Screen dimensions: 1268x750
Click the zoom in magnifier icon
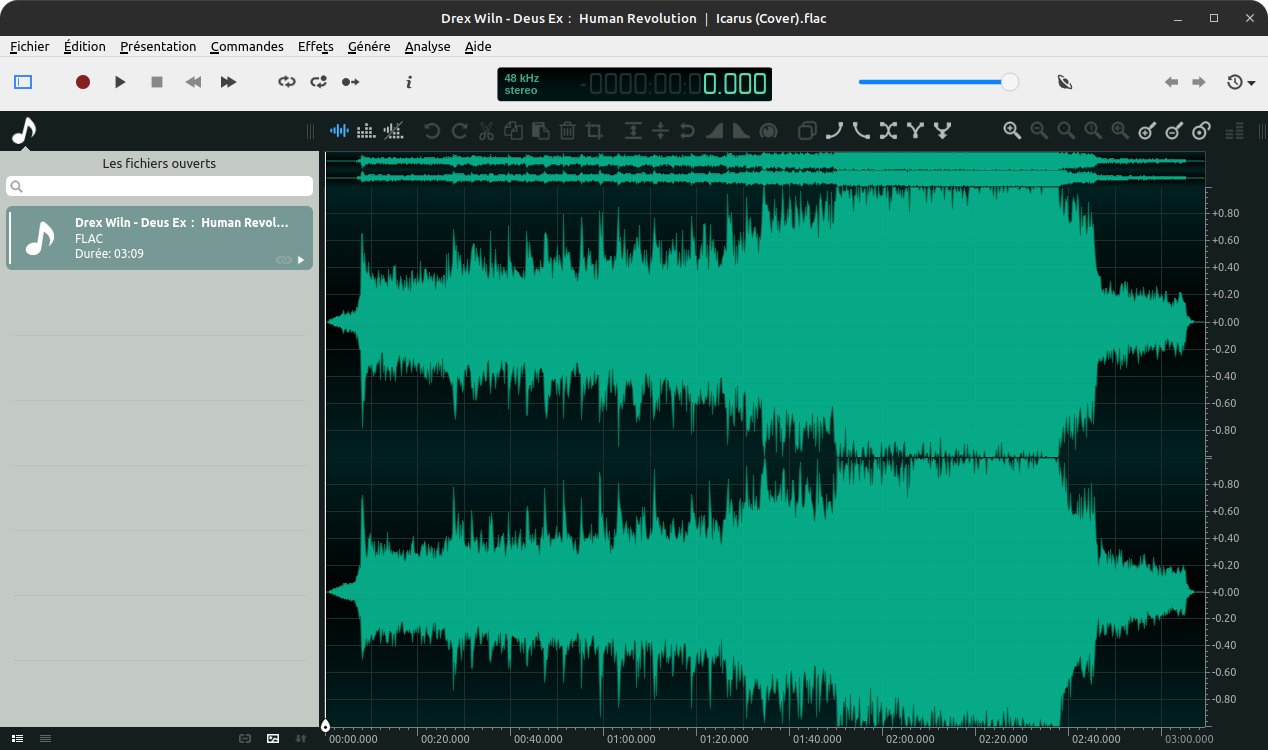pos(1012,131)
